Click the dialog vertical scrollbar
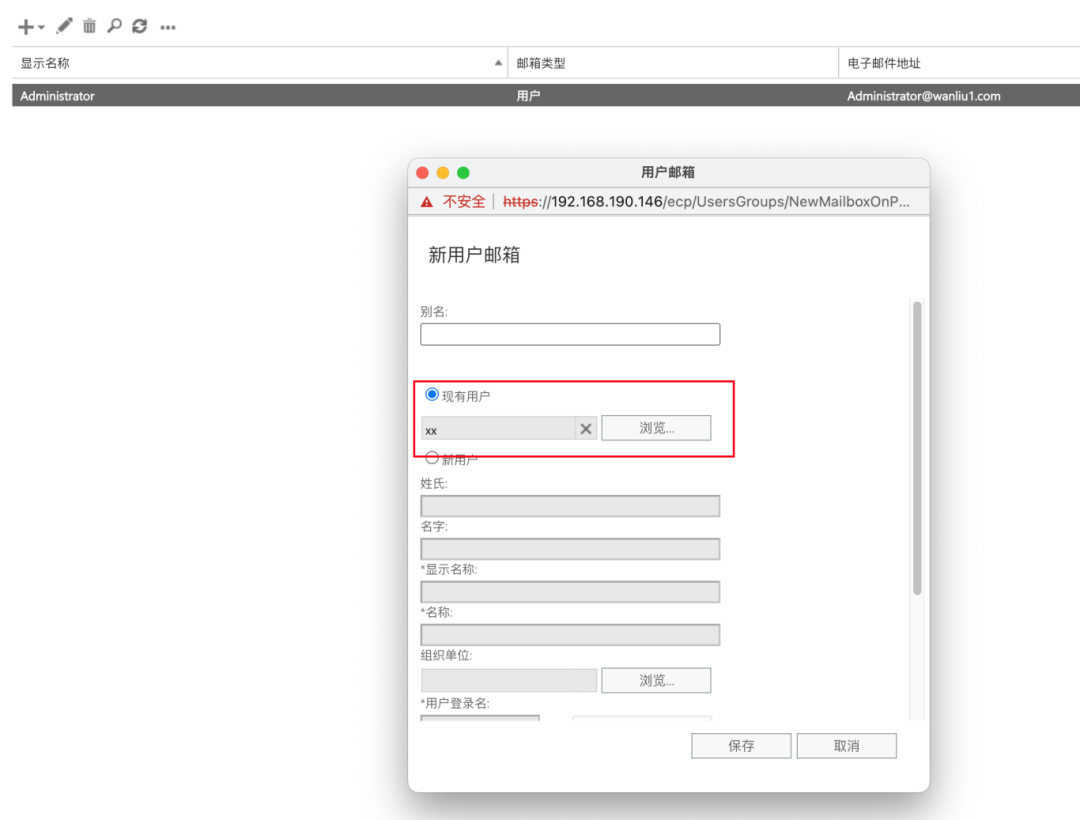Screen dimensions: 1080x820 click(x=917, y=448)
